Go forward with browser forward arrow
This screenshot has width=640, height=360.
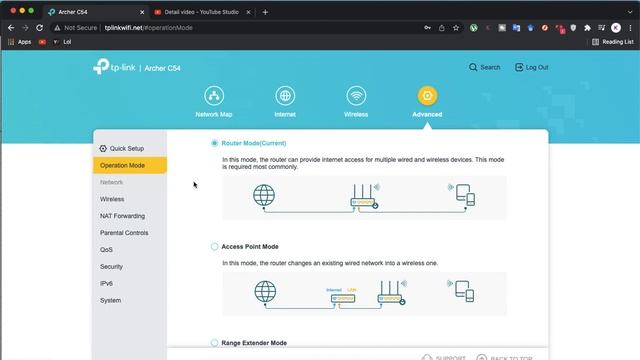(x=25, y=28)
